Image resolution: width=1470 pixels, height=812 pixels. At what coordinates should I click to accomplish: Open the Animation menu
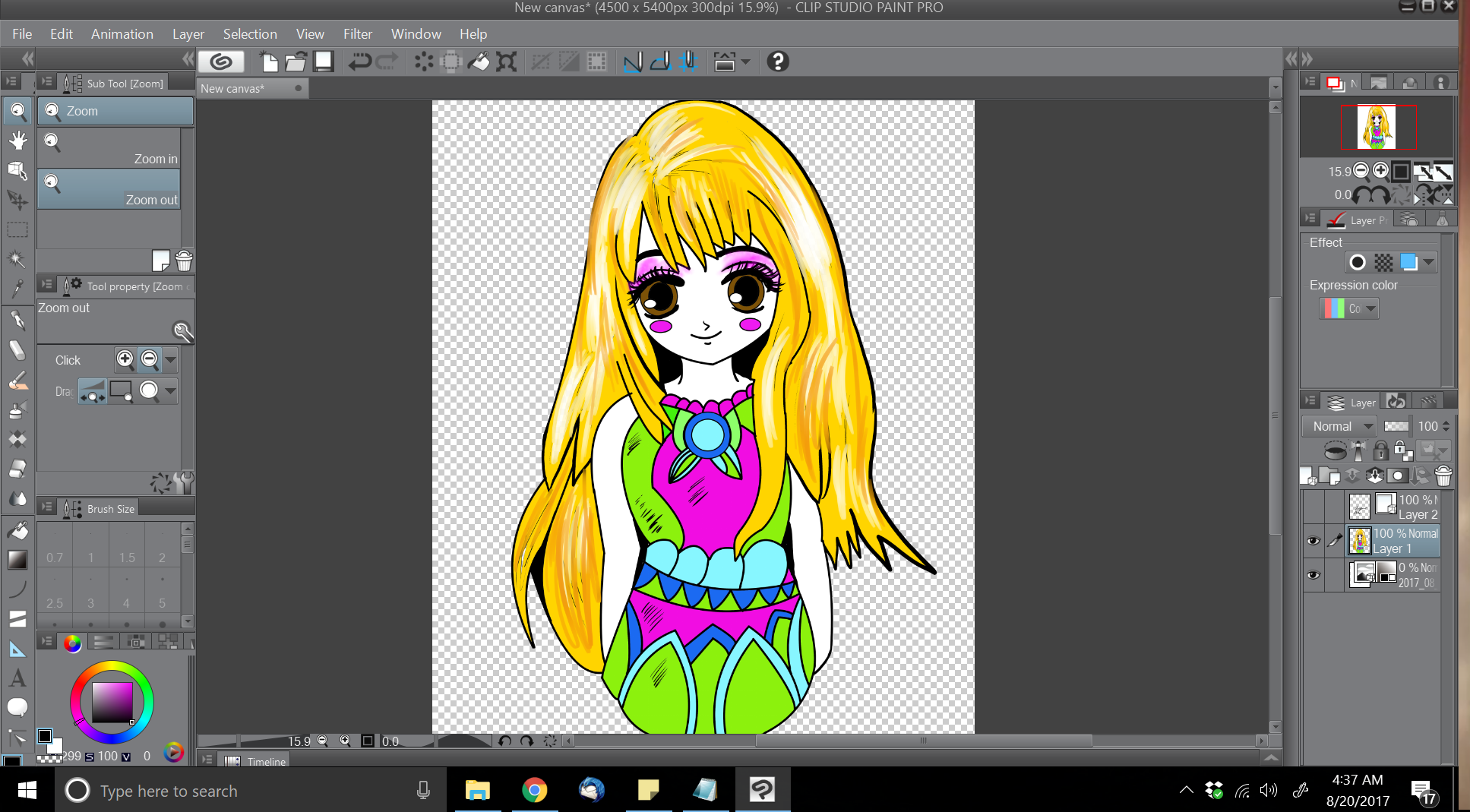122,34
